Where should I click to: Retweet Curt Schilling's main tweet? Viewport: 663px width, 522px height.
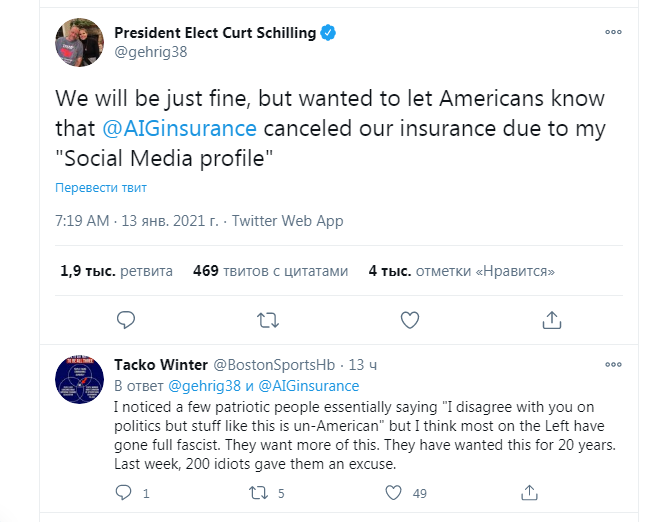click(268, 320)
